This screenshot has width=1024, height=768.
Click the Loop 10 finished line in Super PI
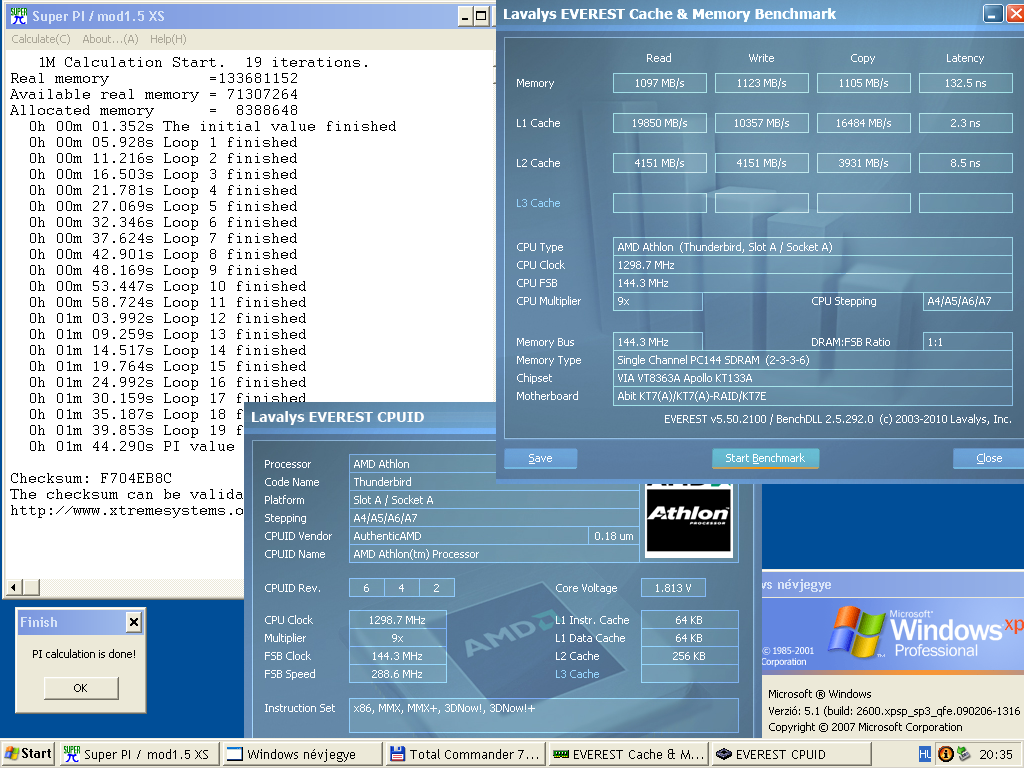pyautogui.click(x=167, y=286)
